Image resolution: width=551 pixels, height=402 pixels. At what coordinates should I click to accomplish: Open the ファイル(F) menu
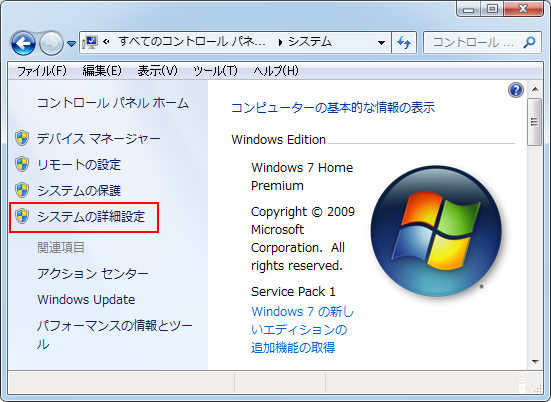tap(42, 71)
